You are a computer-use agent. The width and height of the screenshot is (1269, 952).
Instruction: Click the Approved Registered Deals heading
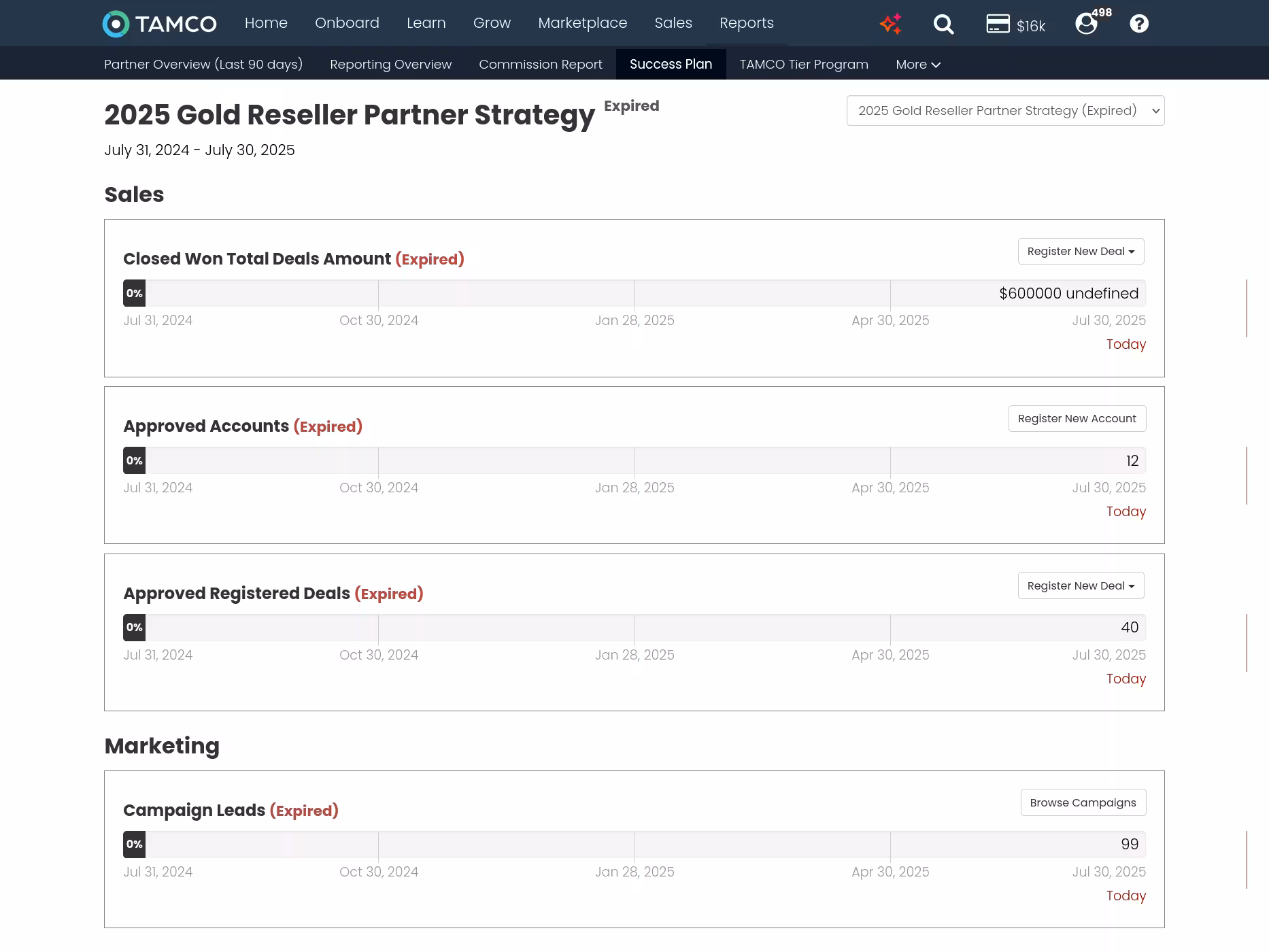237,594
